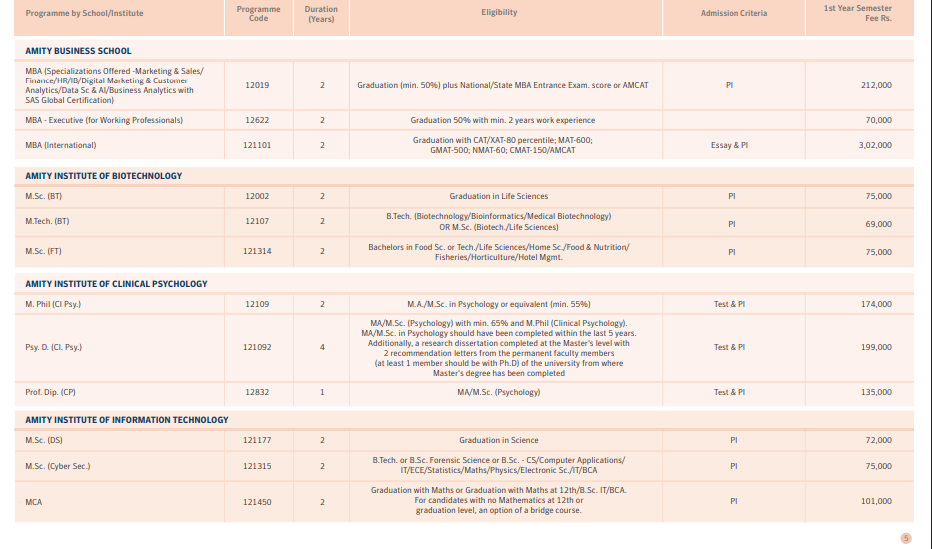The image size is (932, 549).
Task: Click the CAT/XAT-80 percentile eligibility text
Action: tap(503, 145)
